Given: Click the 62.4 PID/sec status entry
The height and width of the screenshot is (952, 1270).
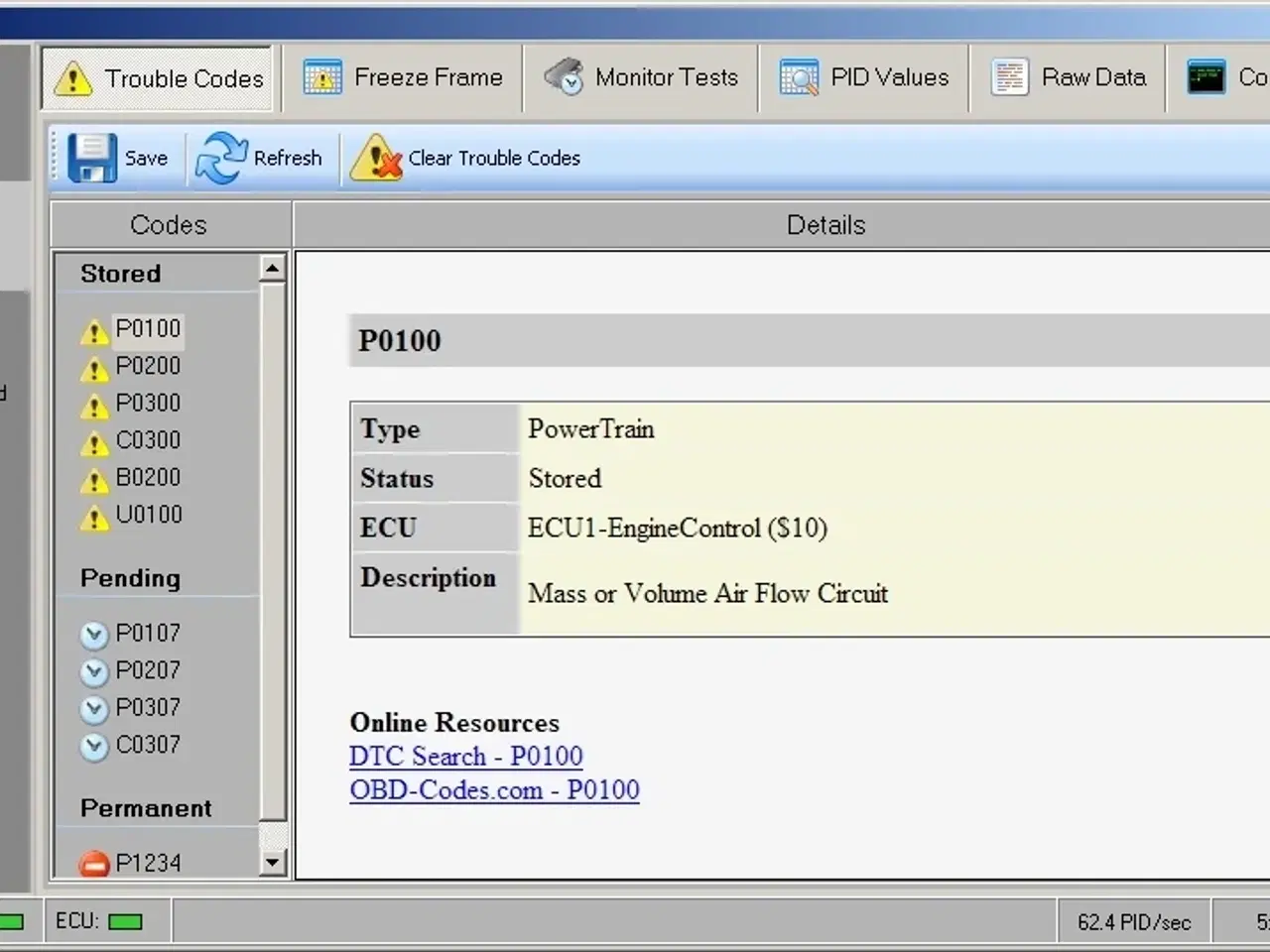Looking at the screenshot, I should [x=1134, y=922].
